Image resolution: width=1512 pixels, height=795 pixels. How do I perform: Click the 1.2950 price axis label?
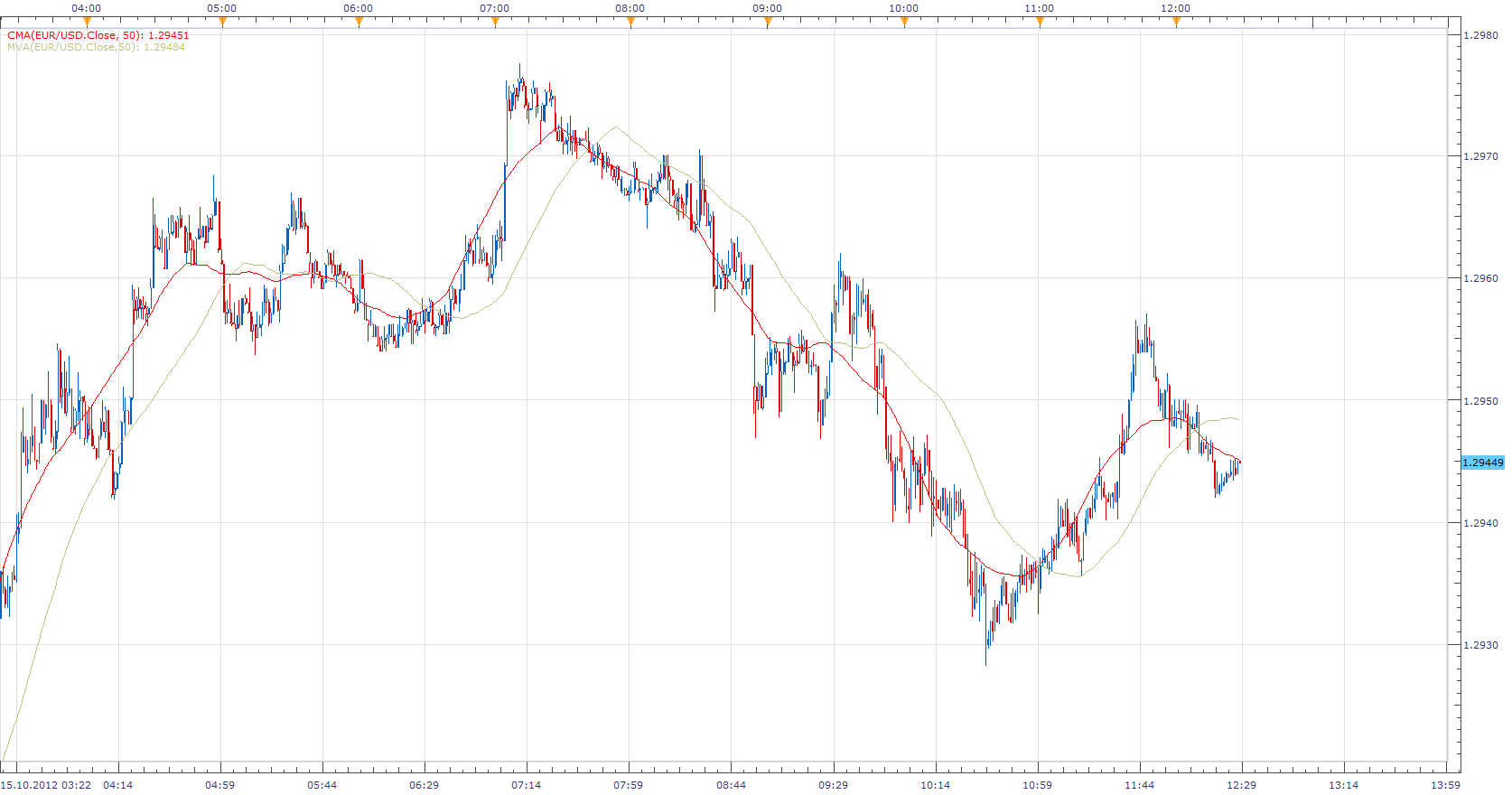[x=1480, y=401]
